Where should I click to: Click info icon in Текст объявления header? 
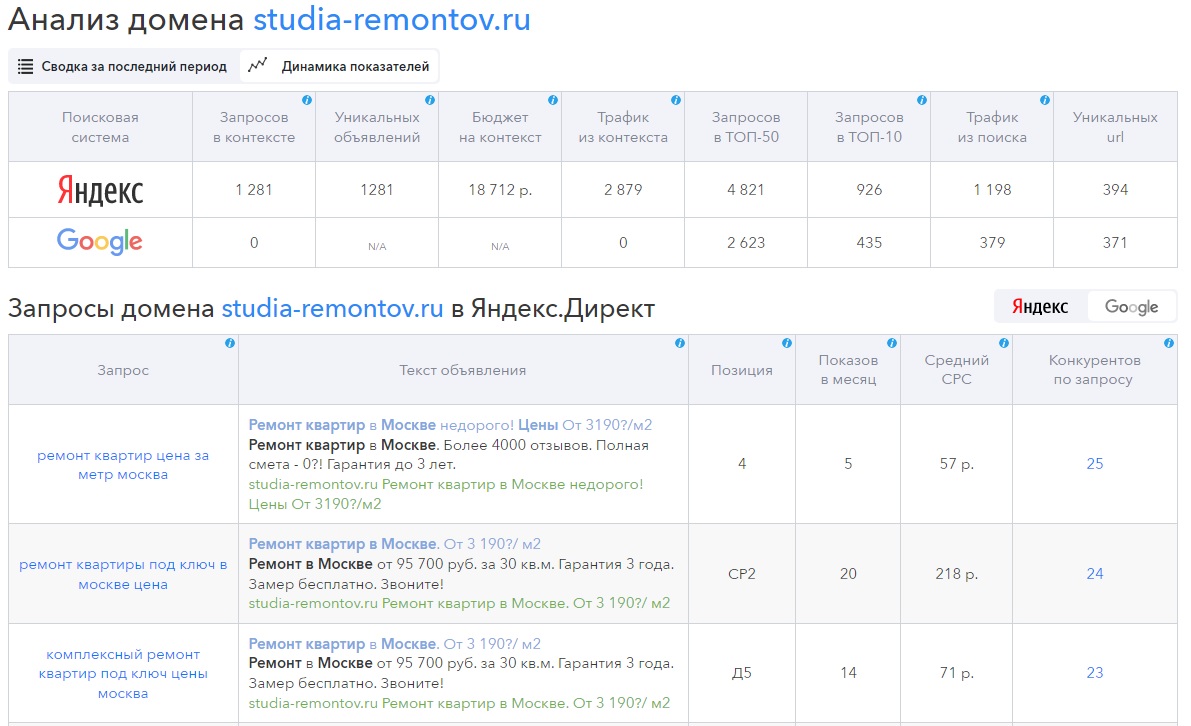tap(681, 343)
